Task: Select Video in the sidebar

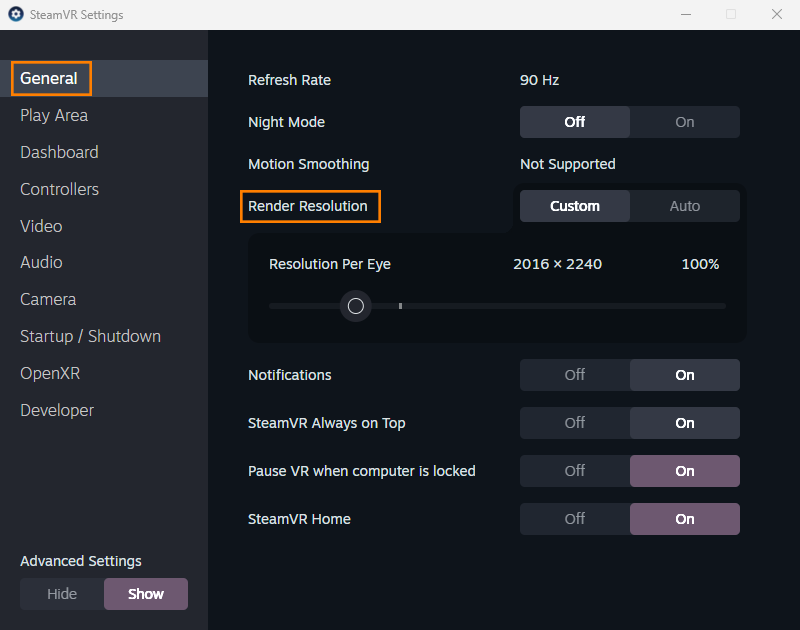Action: coord(41,226)
